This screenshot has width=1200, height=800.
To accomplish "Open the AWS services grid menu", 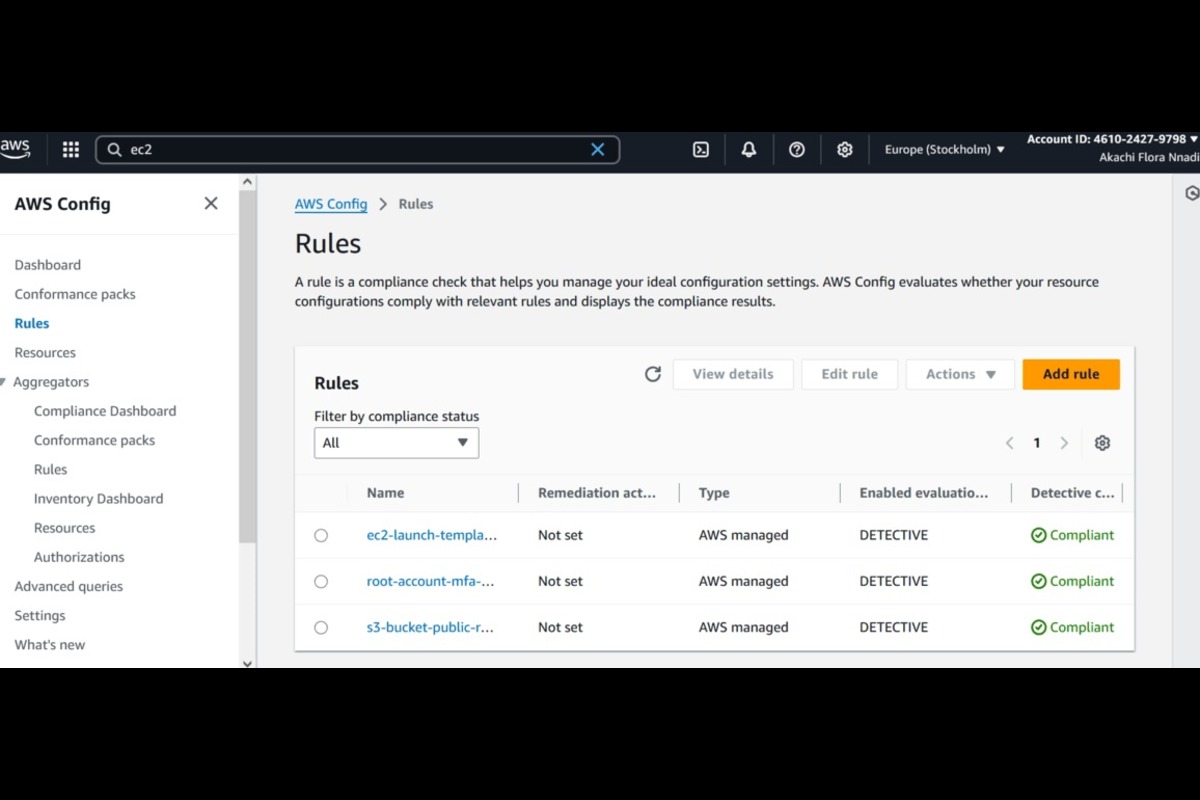I will pos(70,149).
